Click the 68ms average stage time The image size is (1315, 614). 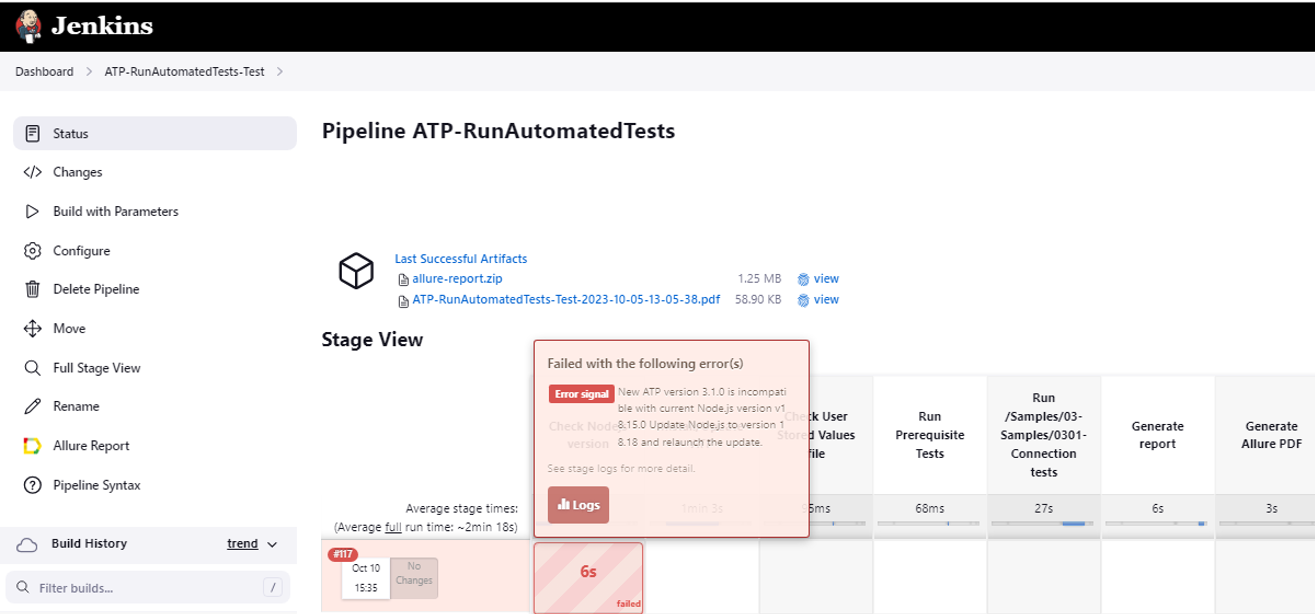pos(929,508)
